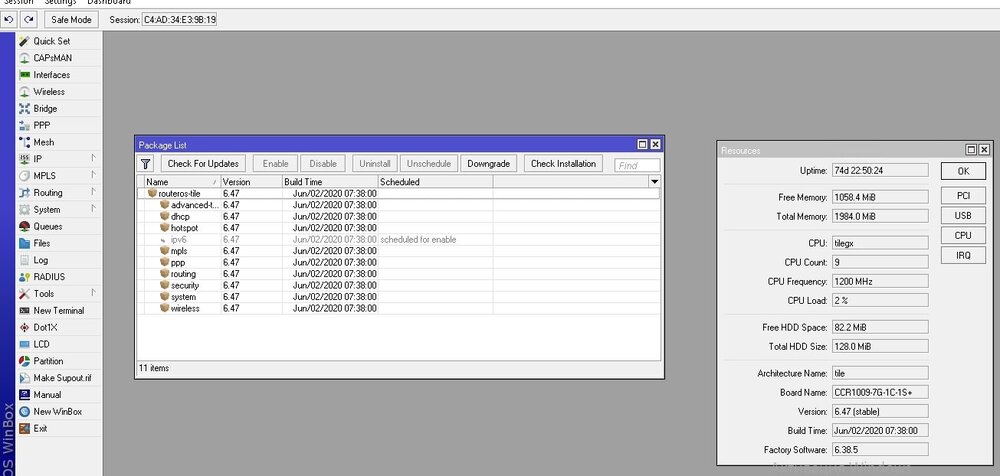Expand the Routing submenu
The height and width of the screenshot is (476, 1000).
coord(47,193)
